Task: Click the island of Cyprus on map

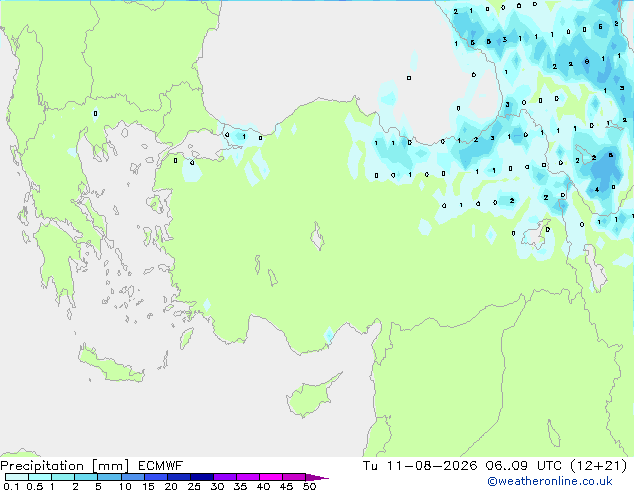Action: coord(309,397)
